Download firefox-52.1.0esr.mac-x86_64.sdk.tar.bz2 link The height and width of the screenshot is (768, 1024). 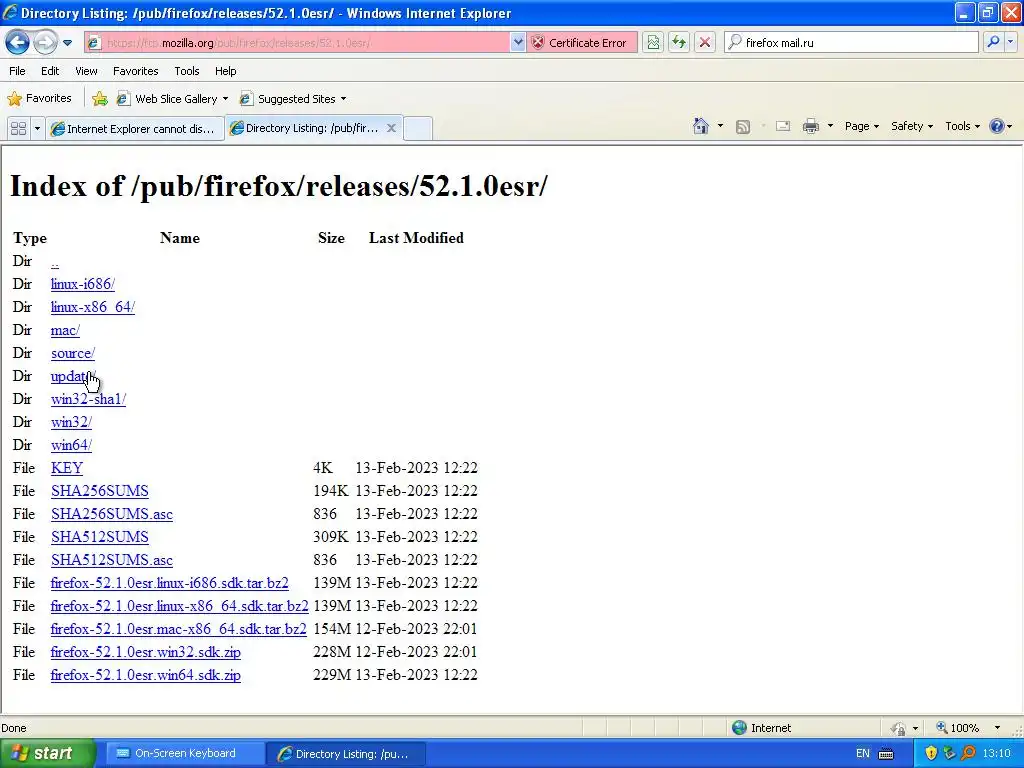pos(178,629)
